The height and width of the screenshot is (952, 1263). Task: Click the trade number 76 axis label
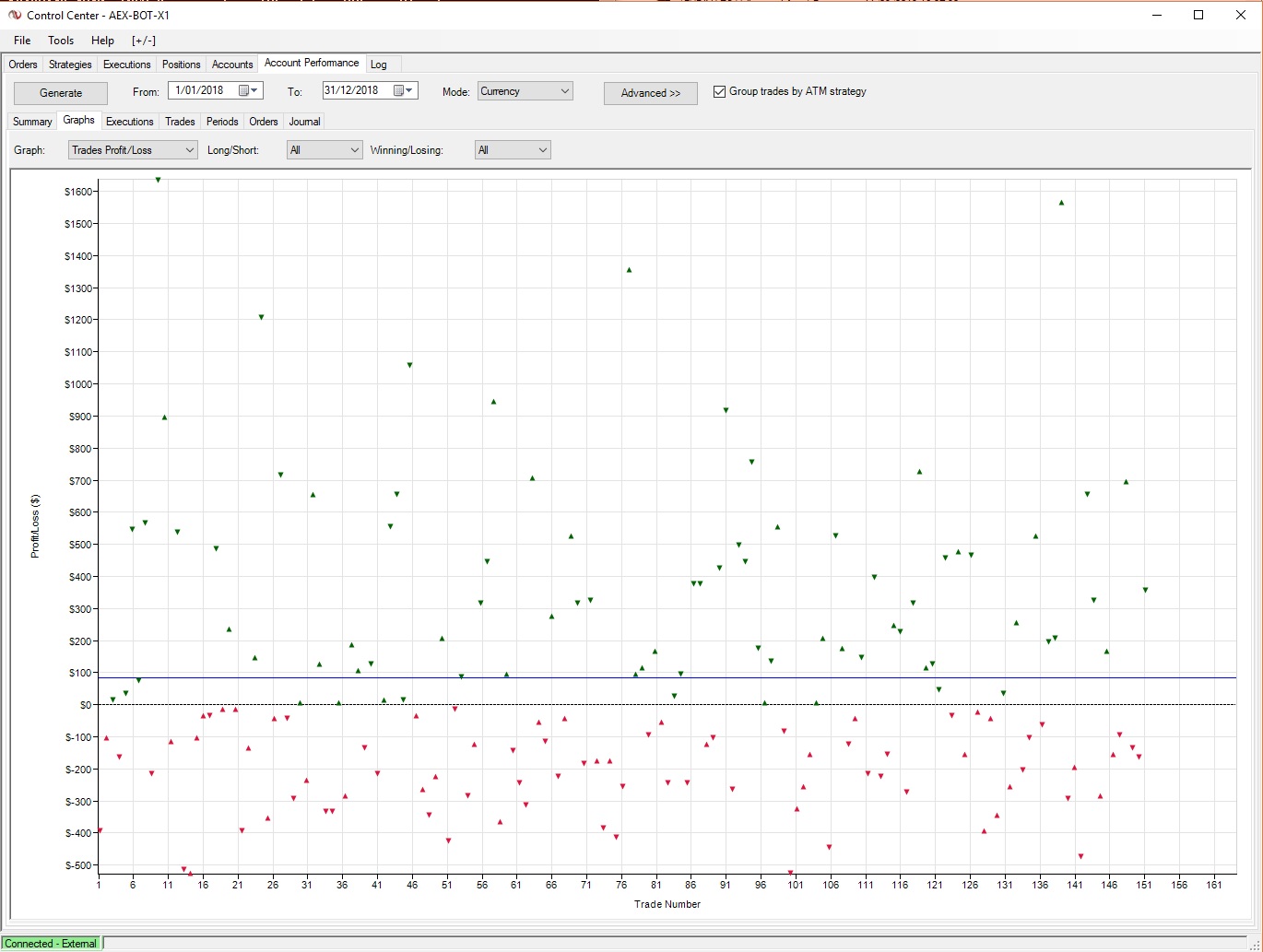point(621,885)
